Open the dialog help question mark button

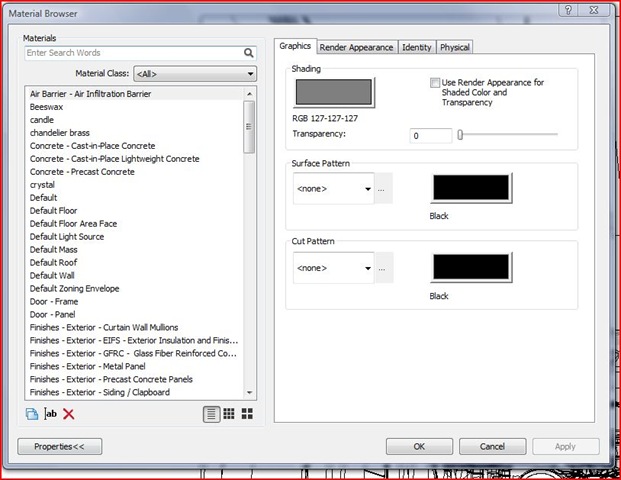click(568, 10)
